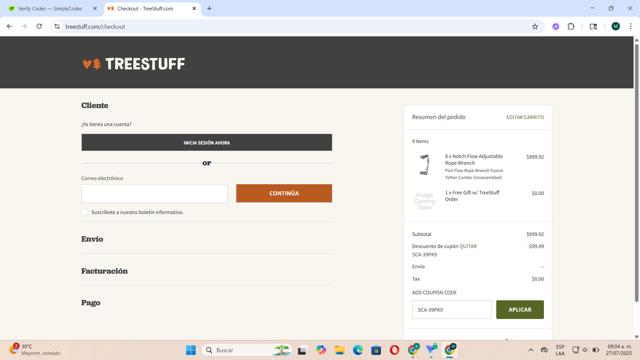Open Chrome three-dot menu

pyautogui.click(x=631, y=27)
